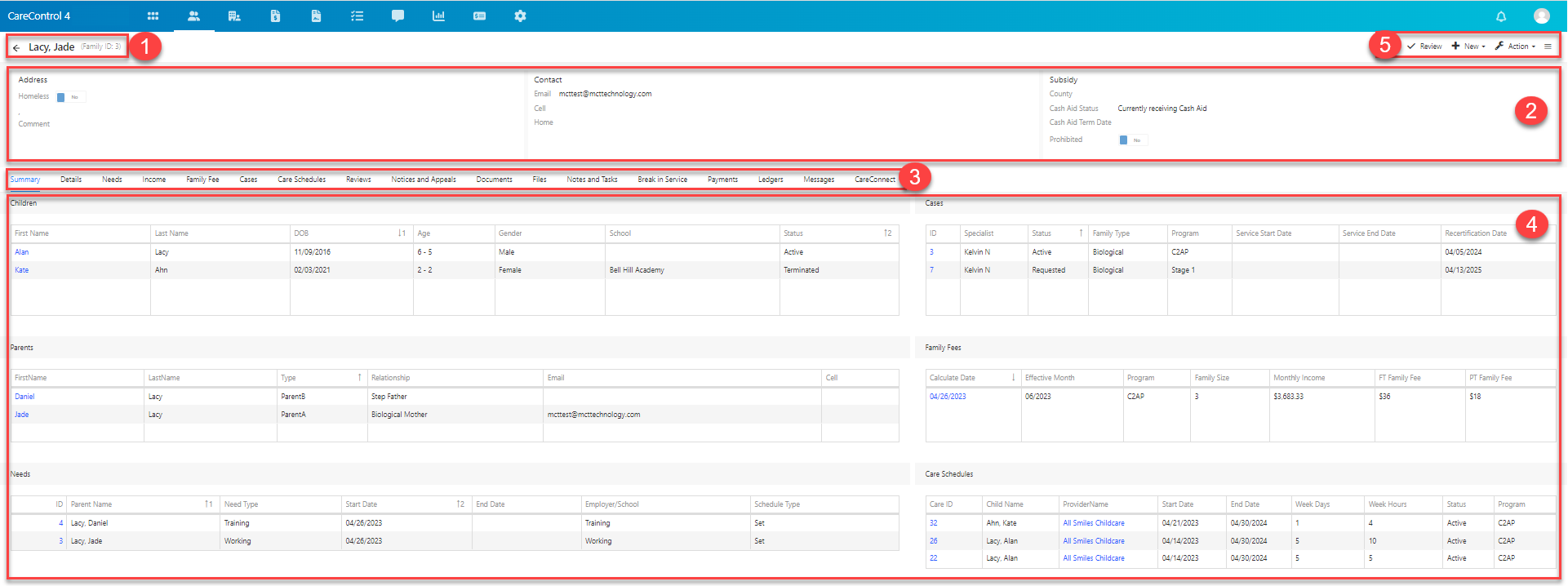The image size is (1568, 586).
Task: Switch to the Summary tab
Action: (x=25, y=180)
